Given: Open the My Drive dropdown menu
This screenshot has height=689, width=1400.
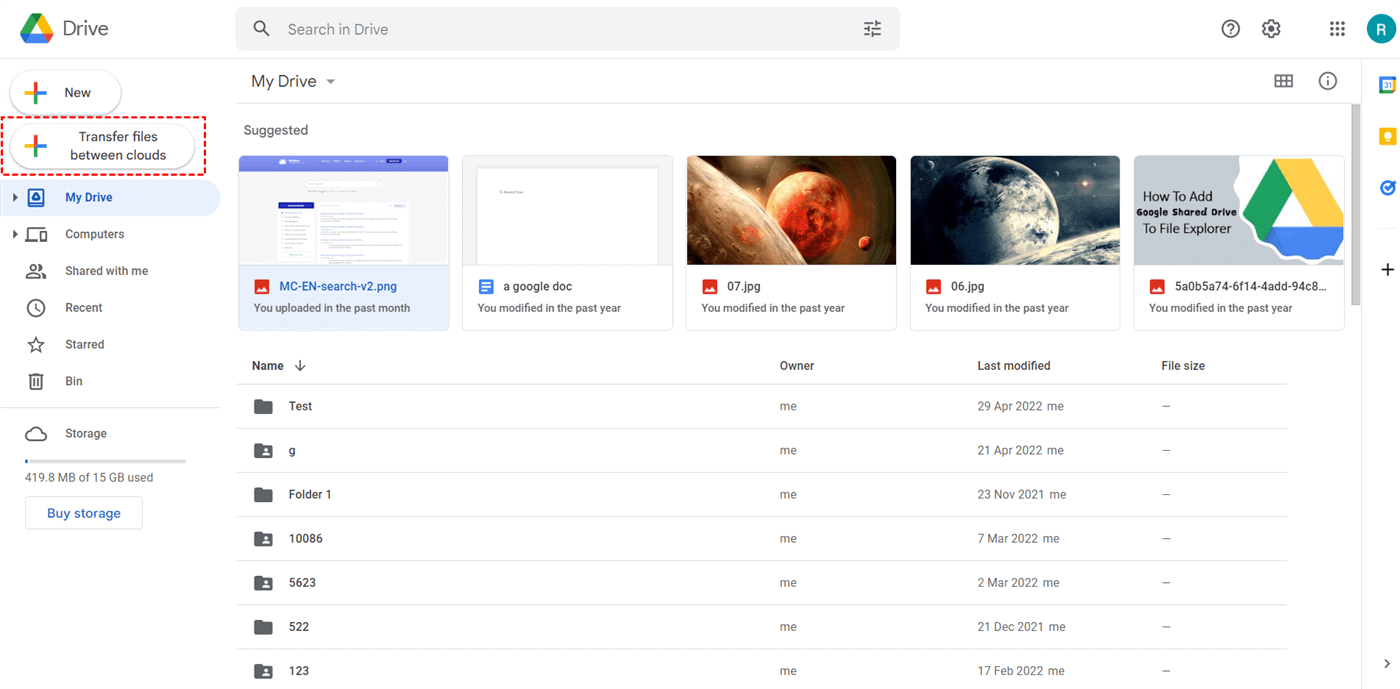Looking at the screenshot, I should pyautogui.click(x=330, y=81).
